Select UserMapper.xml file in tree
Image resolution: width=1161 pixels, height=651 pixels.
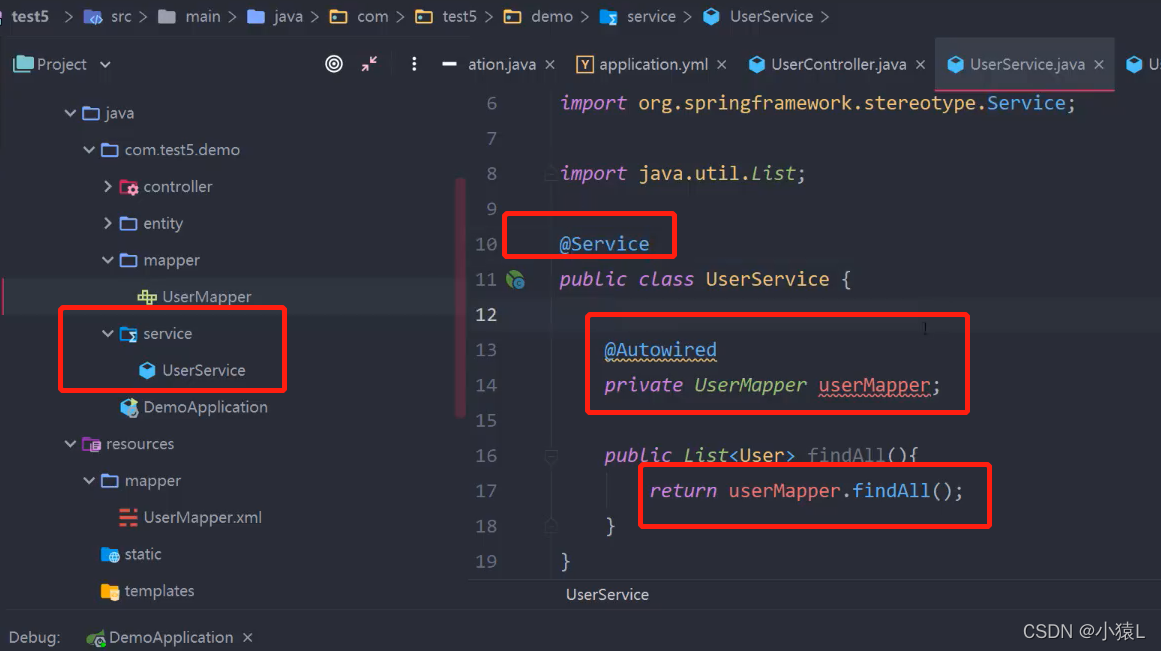(202, 518)
